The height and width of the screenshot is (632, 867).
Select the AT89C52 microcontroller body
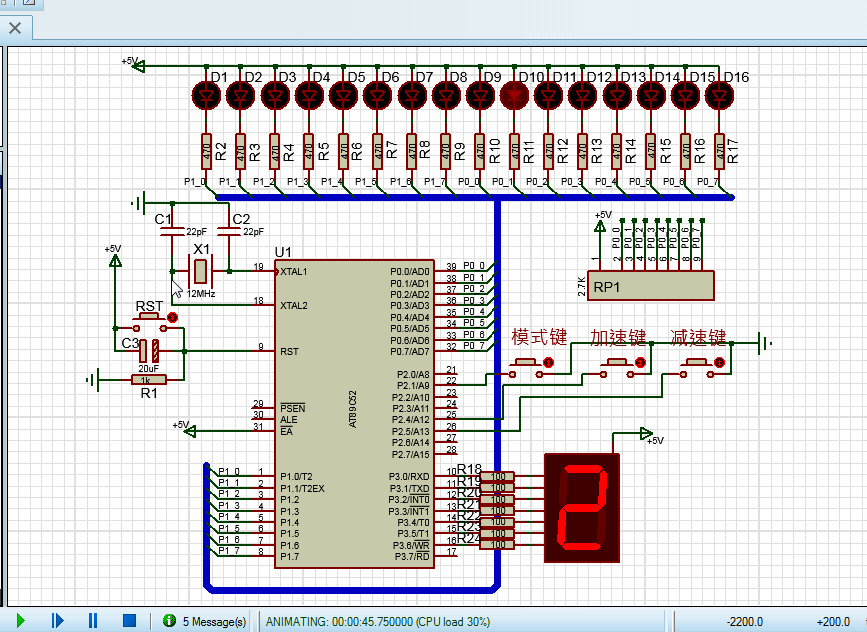point(354,414)
